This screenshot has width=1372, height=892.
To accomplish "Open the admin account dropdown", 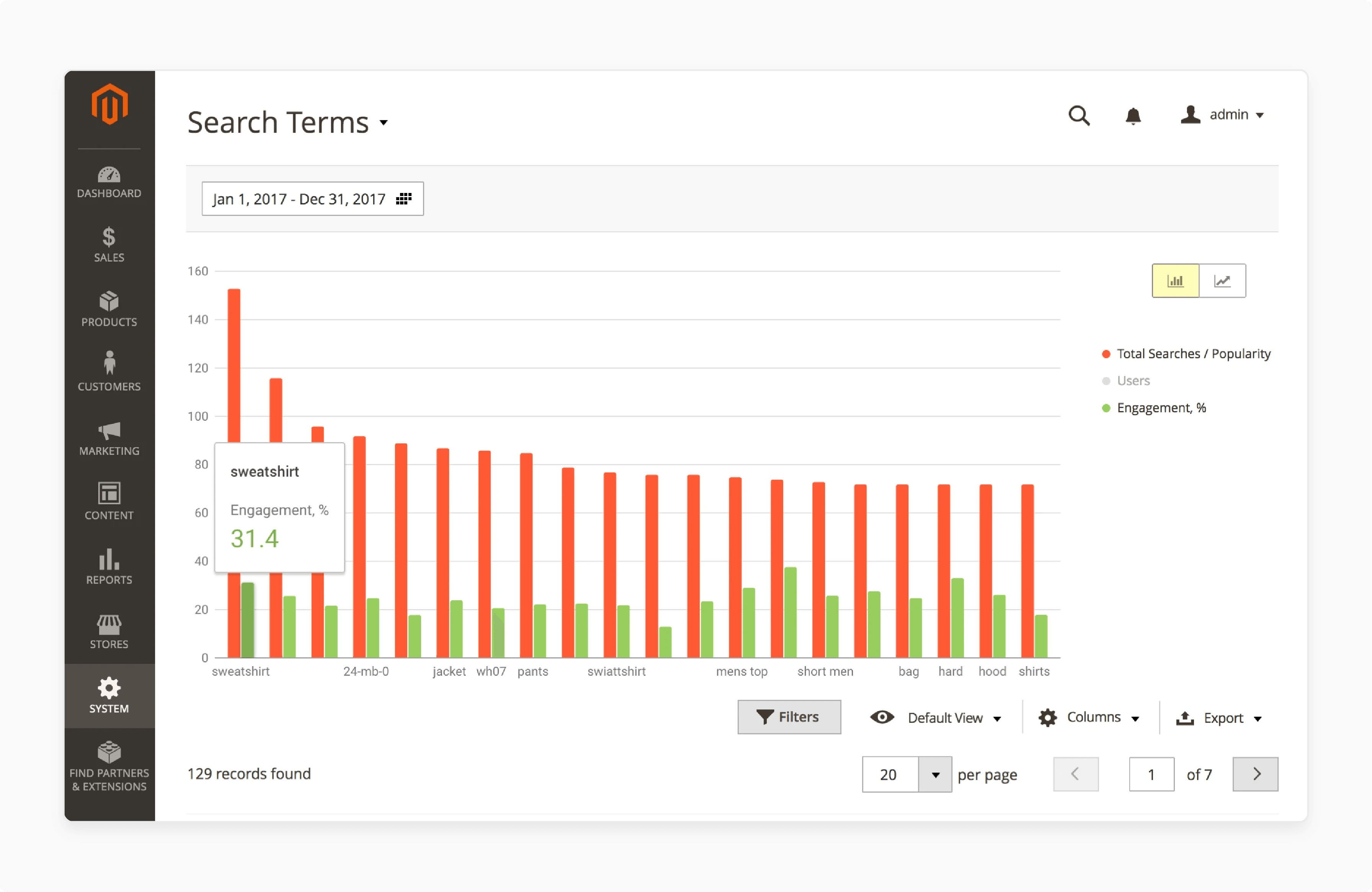I will click(x=1222, y=115).
